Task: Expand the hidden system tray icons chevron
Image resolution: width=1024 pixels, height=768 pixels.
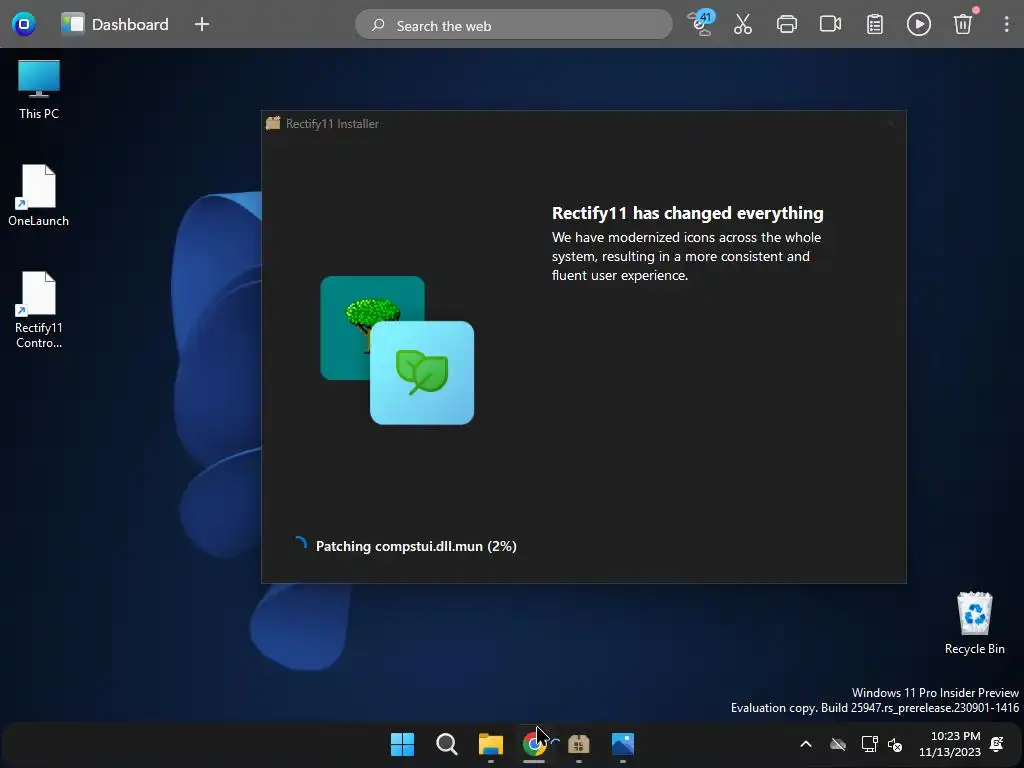Action: click(806, 744)
